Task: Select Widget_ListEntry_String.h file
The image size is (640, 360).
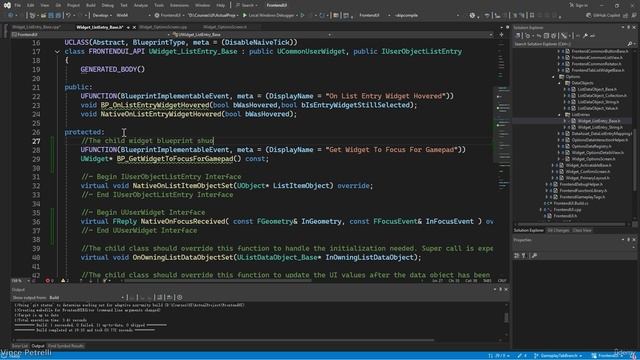Action: (x=600, y=127)
